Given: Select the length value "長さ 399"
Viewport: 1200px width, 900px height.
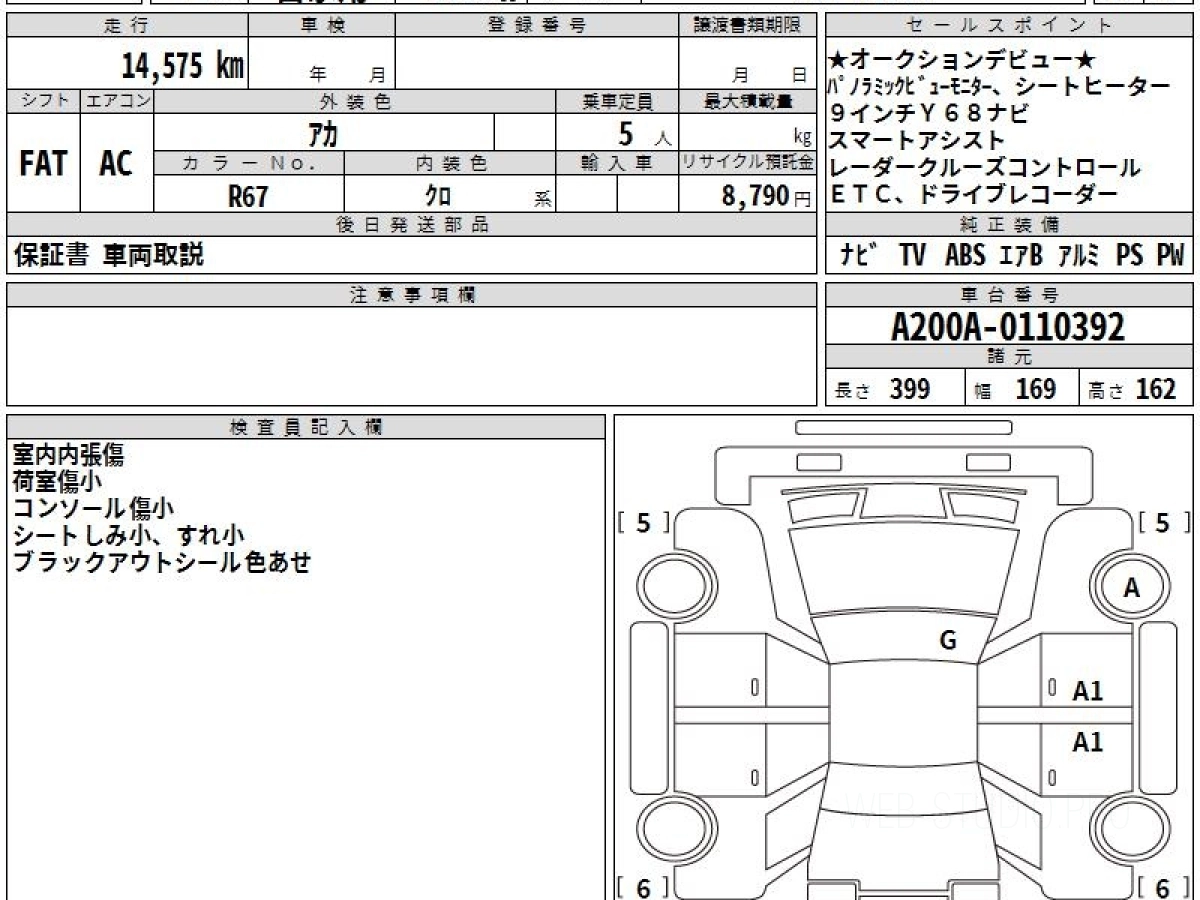Looking at the screenshot, I should click(882, 389).
